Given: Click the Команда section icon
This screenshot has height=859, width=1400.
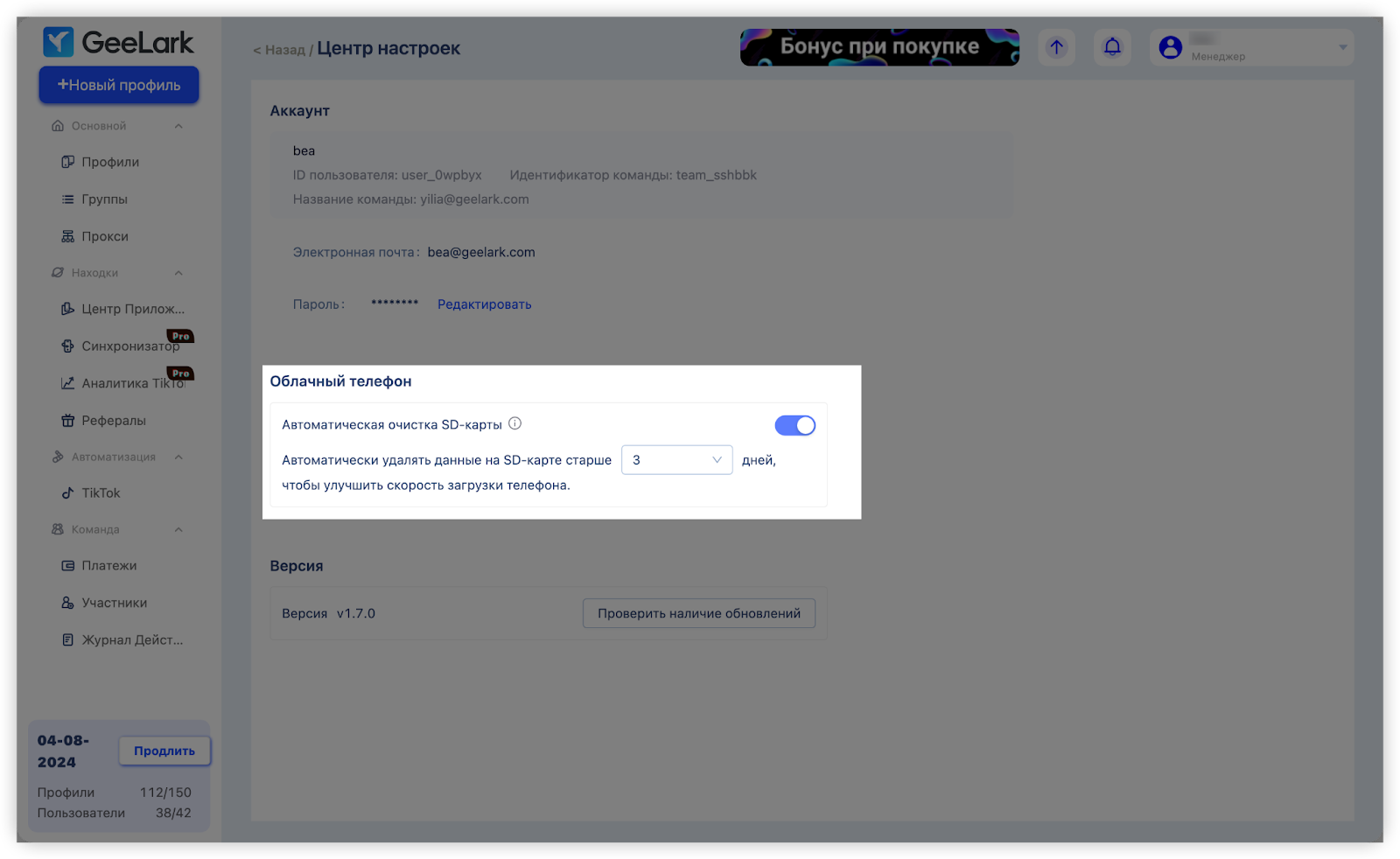Looking at the screenshot, I should point(58,529).
